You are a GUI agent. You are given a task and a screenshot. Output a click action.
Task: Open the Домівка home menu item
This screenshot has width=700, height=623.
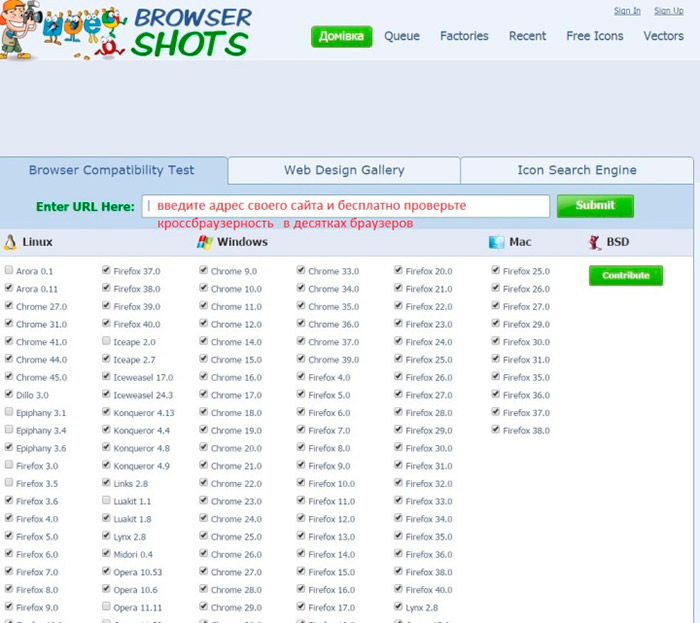point(342,36)
